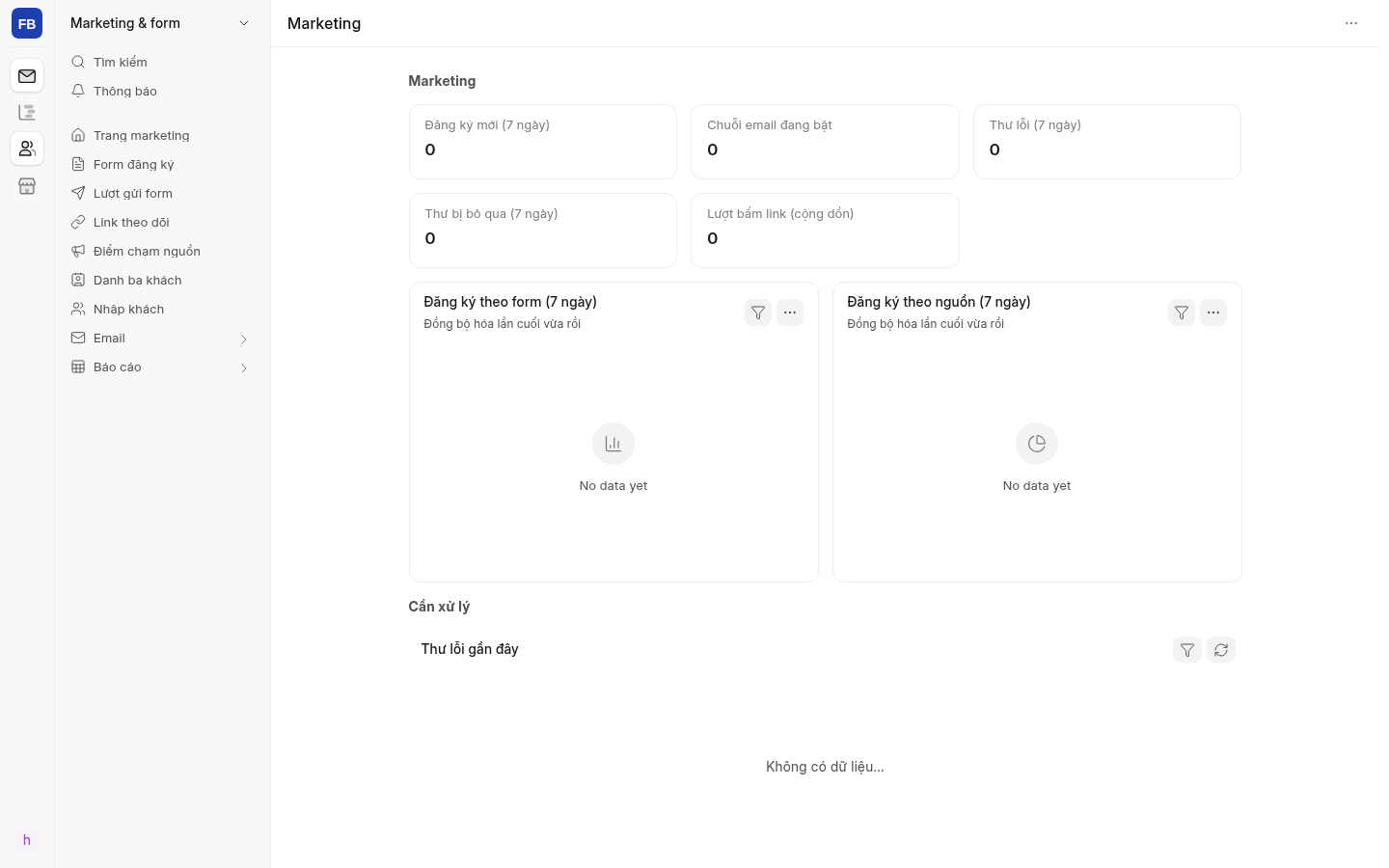Expand the Báo cáo submenu
This screenshot has width=1389, height=868.
tap(244, 367)
